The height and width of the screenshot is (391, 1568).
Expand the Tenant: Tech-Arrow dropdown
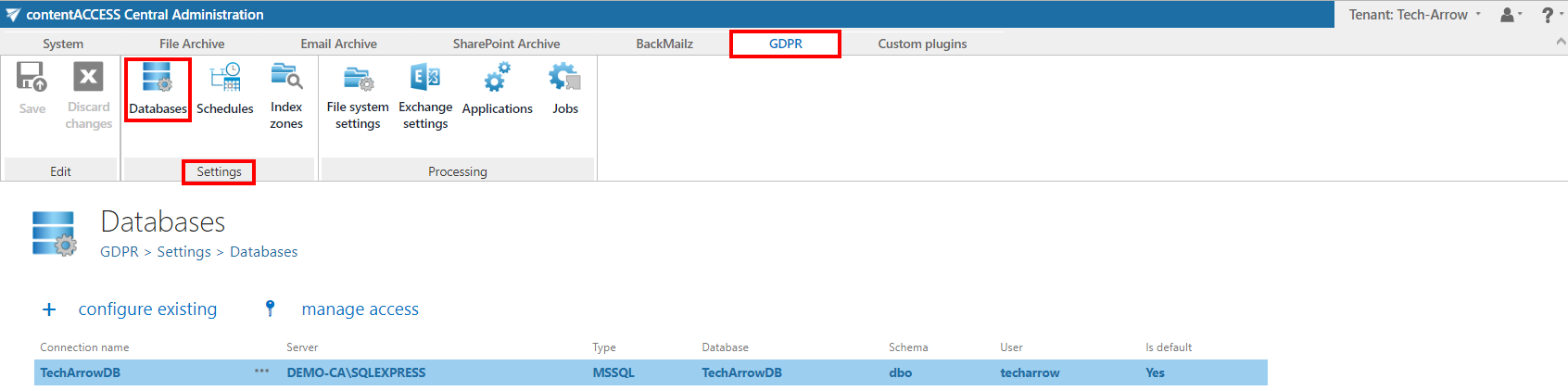(x=1414, y=15)
